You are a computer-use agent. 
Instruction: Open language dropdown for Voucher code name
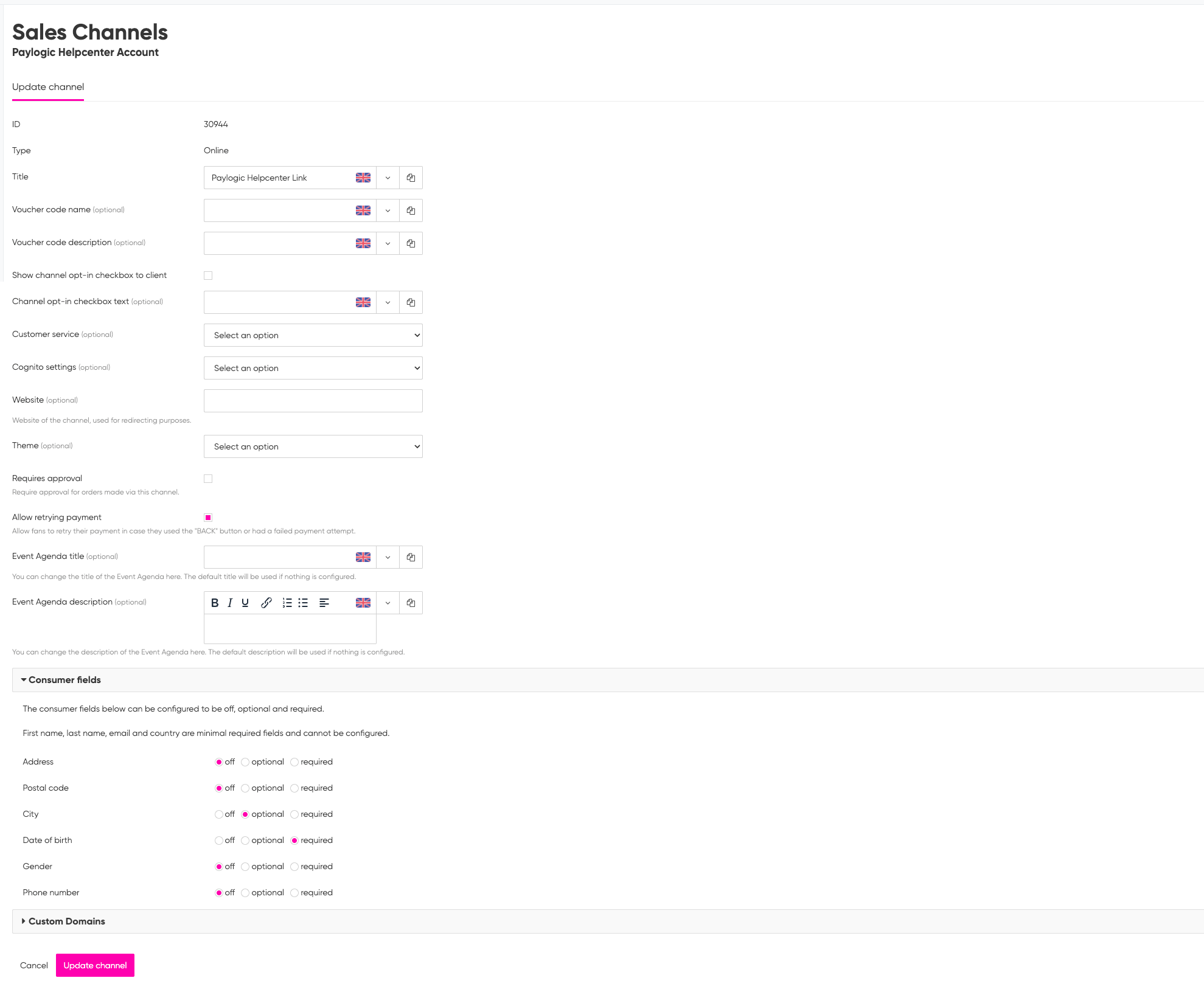click(x=388, y=210)
